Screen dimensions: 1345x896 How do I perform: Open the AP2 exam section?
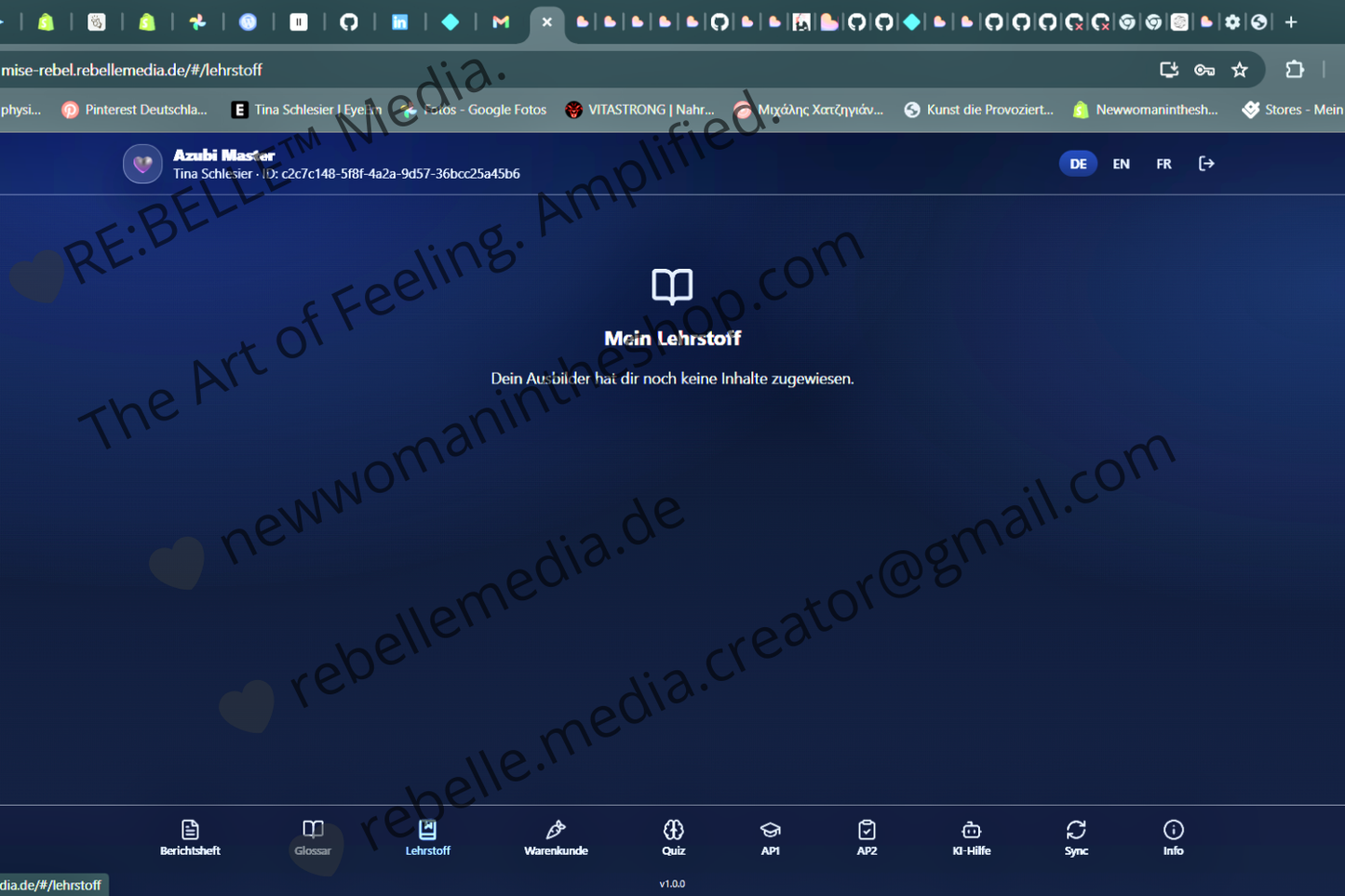coord(867,836)
